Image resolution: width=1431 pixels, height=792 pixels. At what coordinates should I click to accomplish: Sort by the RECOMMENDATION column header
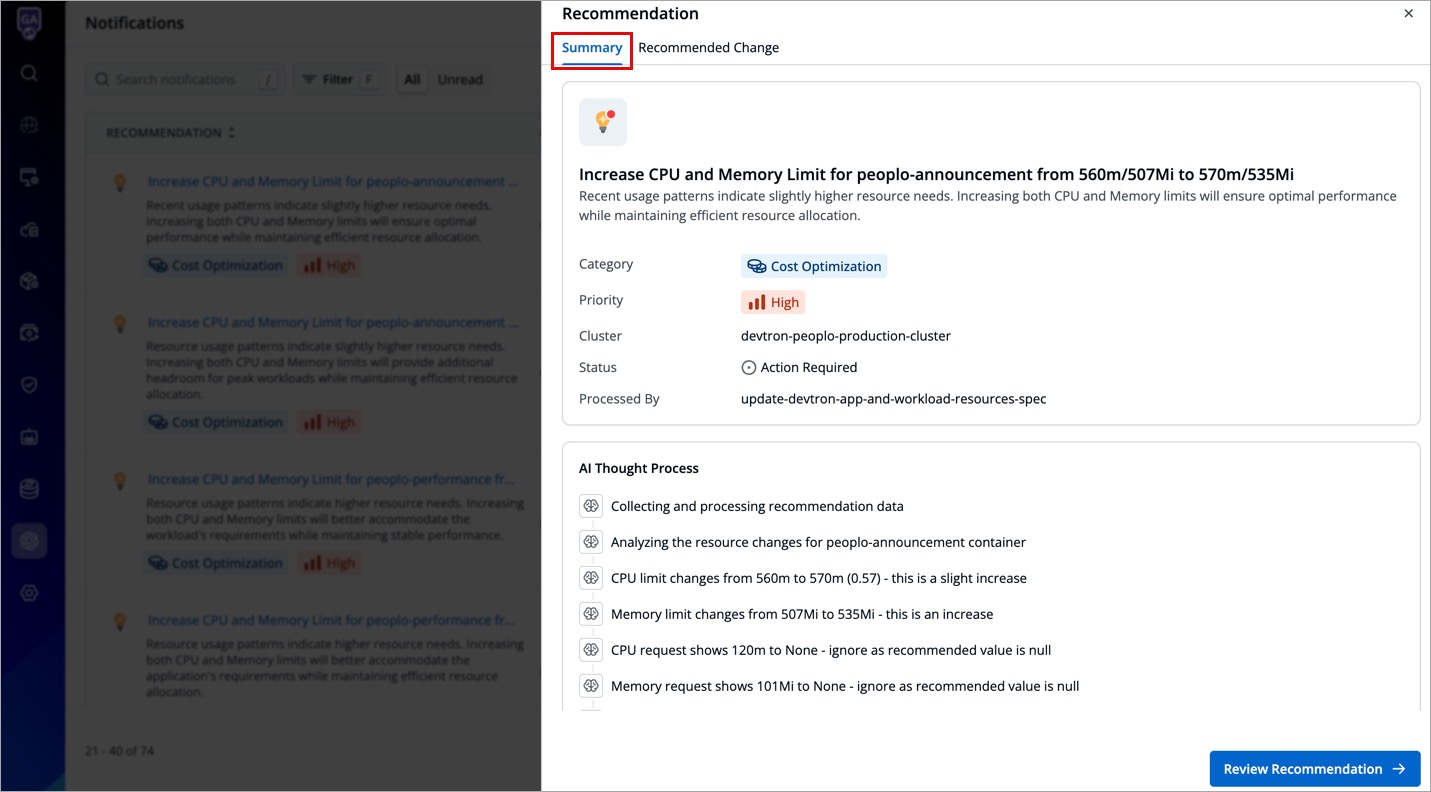[x=170, y=133]
